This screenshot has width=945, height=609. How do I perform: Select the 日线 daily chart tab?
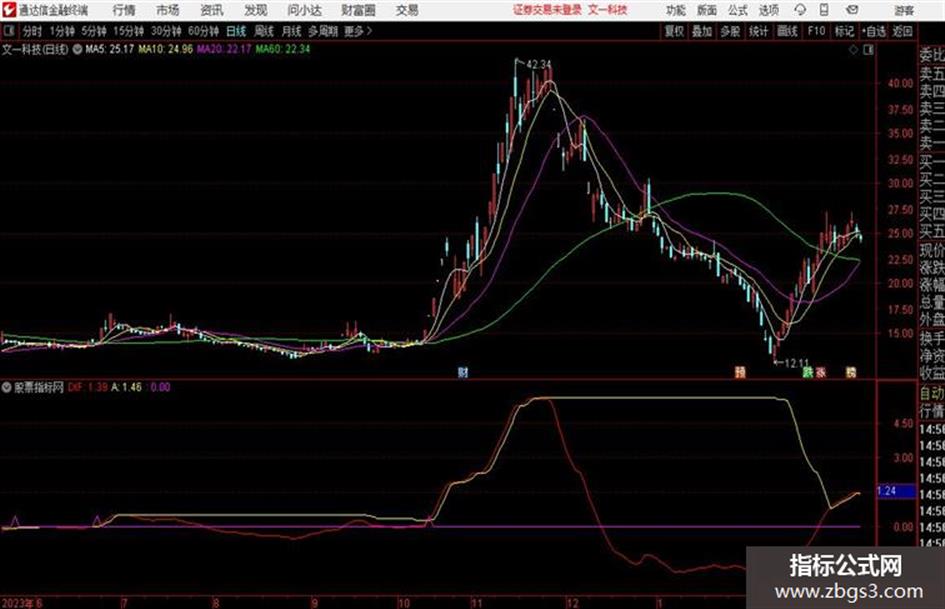pos(236,31)
